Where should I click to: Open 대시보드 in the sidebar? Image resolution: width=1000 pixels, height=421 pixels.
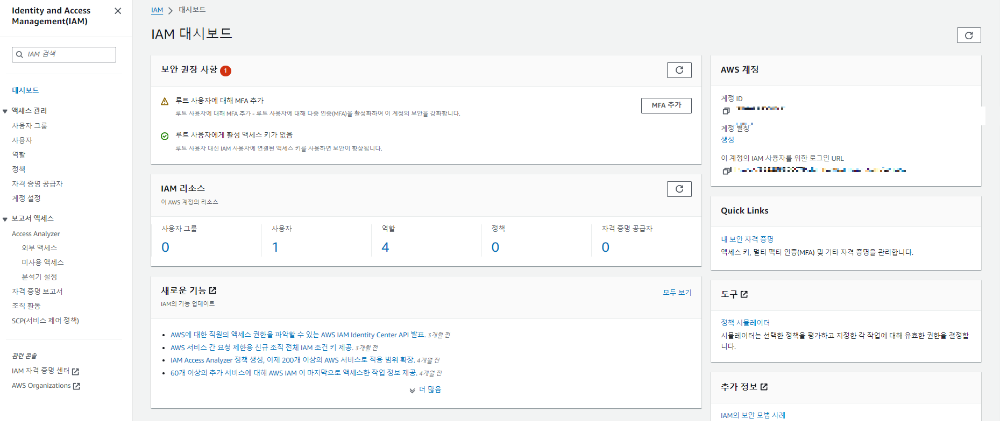(x=26, y=90)
